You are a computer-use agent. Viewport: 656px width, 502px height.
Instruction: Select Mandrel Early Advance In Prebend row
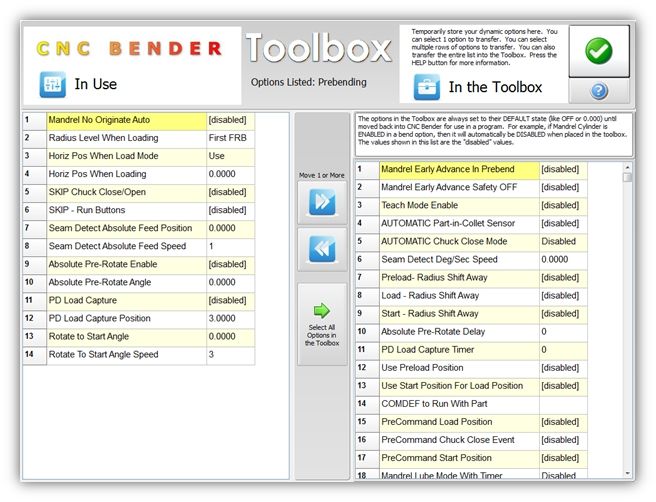[472, 169]
